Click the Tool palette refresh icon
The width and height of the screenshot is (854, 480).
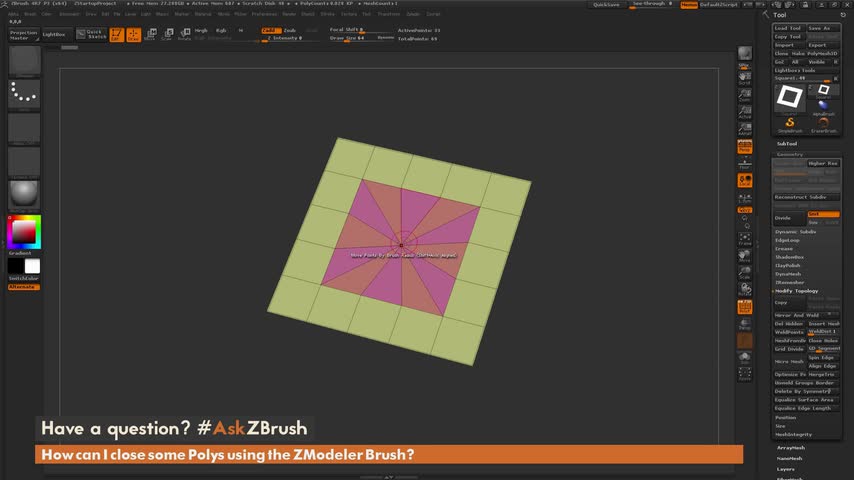(x=843, y=15)
